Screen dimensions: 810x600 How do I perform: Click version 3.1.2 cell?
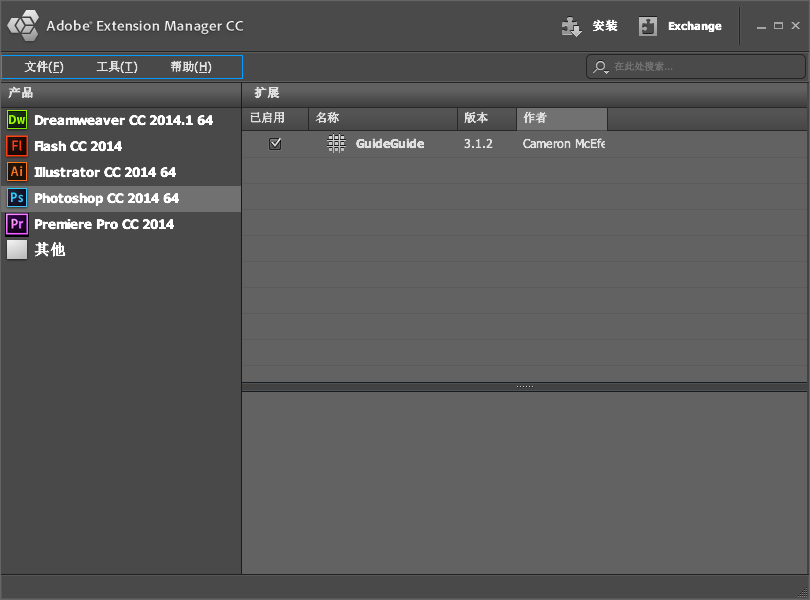point(478,144)
